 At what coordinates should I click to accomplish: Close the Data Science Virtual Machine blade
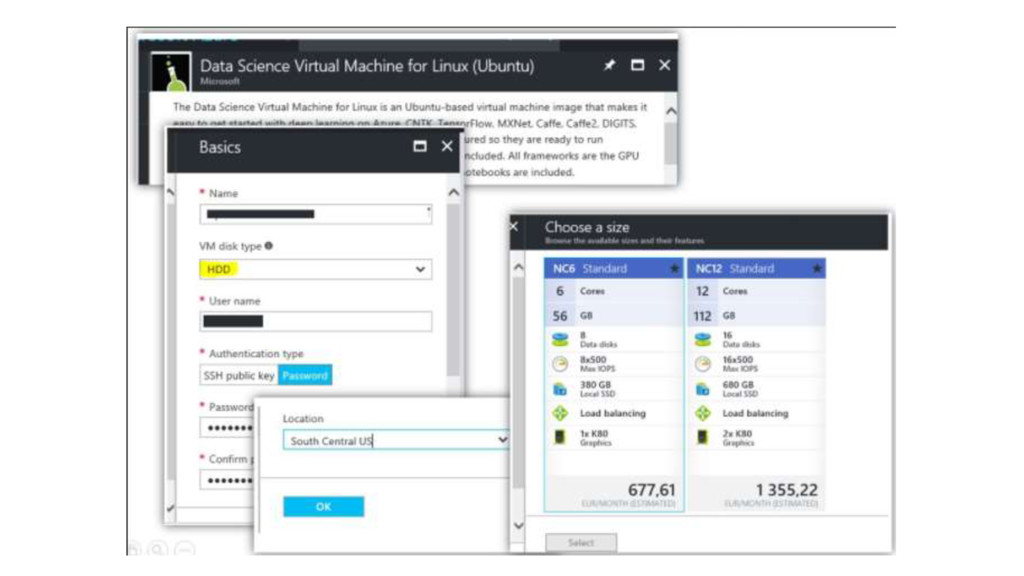point(664,65)
